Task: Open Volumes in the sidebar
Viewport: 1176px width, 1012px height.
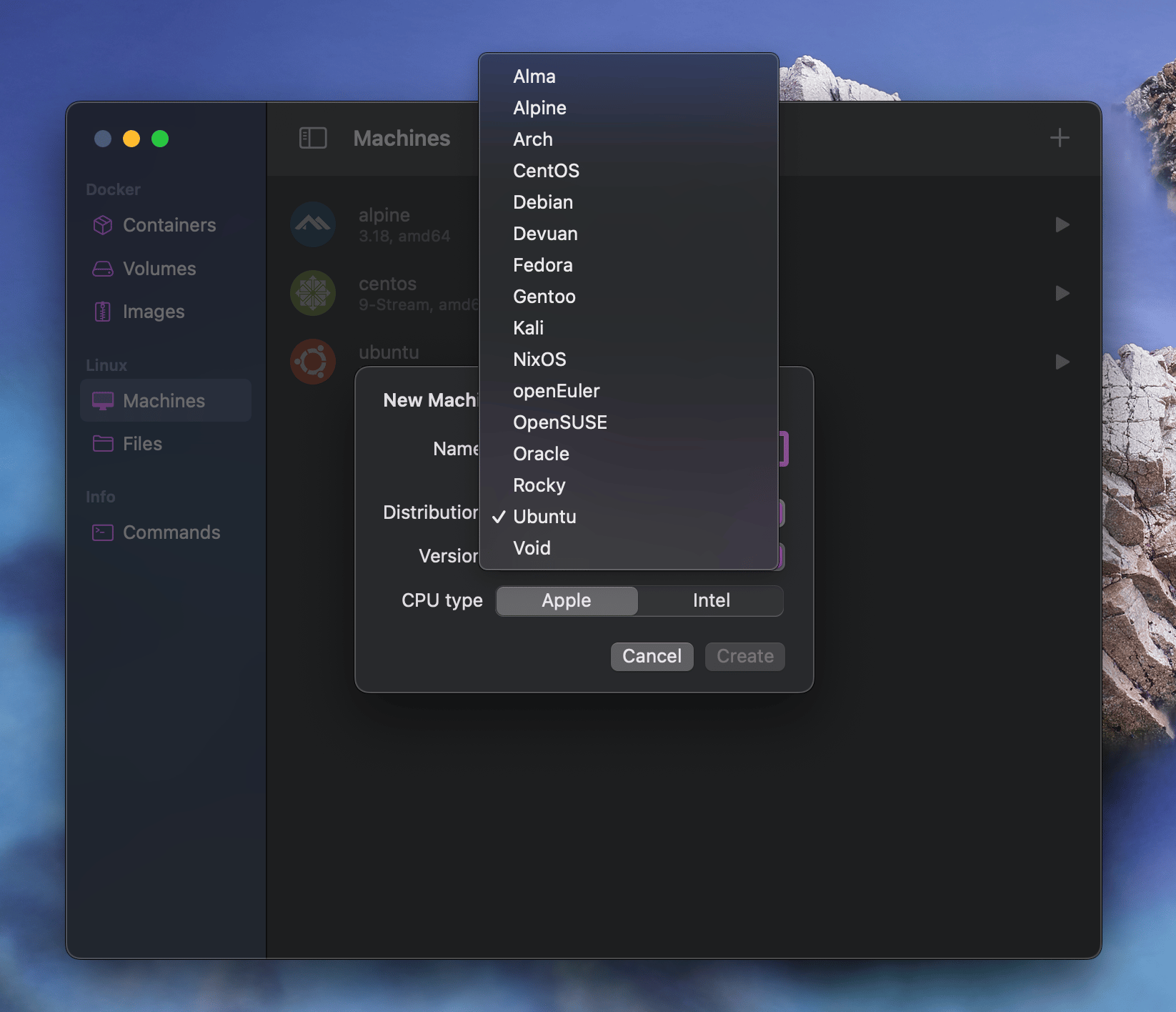Action: pos(166,269)
